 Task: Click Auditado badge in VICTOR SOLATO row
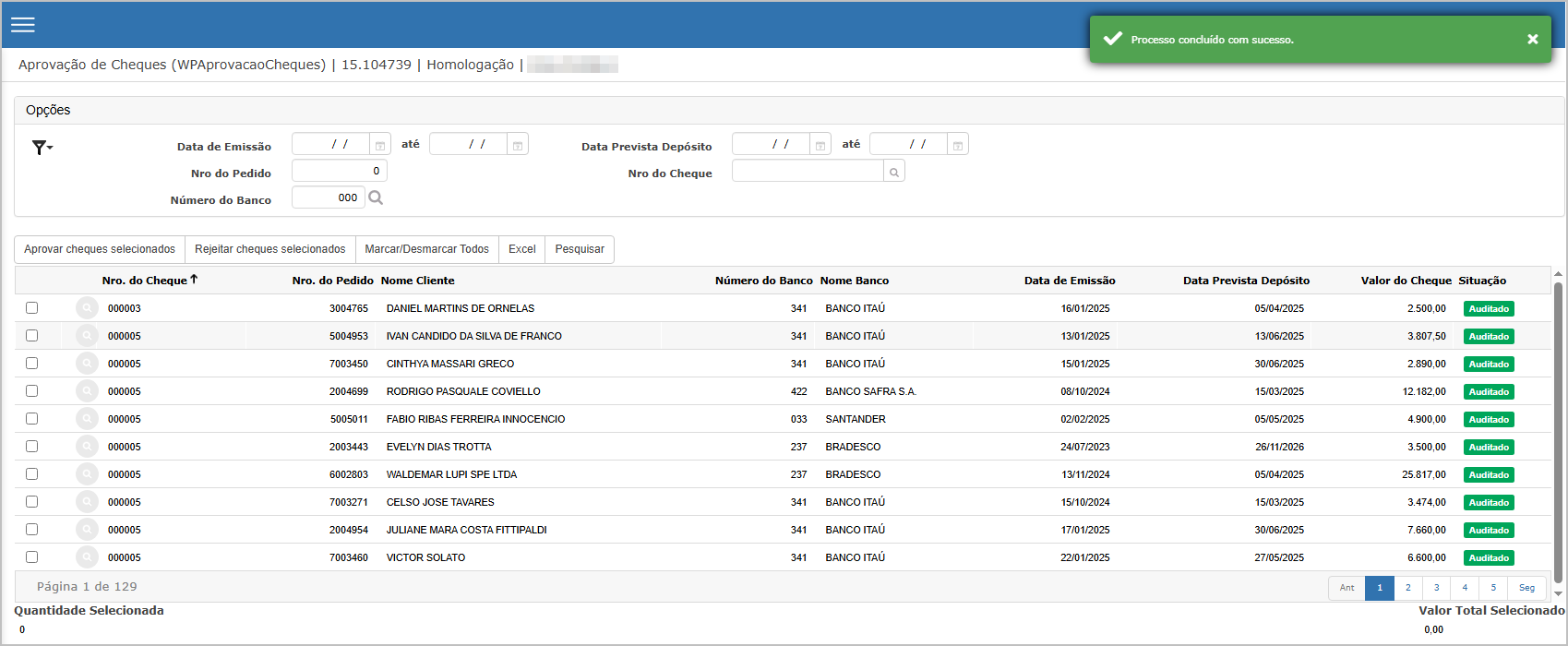click(x=1489, y=558)
